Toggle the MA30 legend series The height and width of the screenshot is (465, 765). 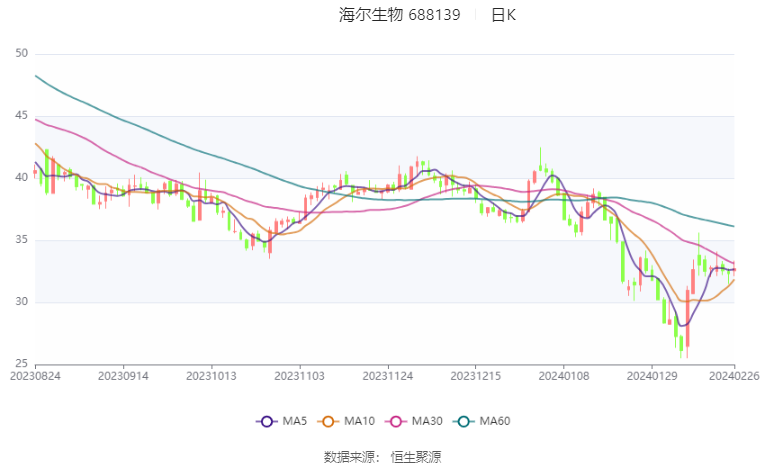click(414, 421)
